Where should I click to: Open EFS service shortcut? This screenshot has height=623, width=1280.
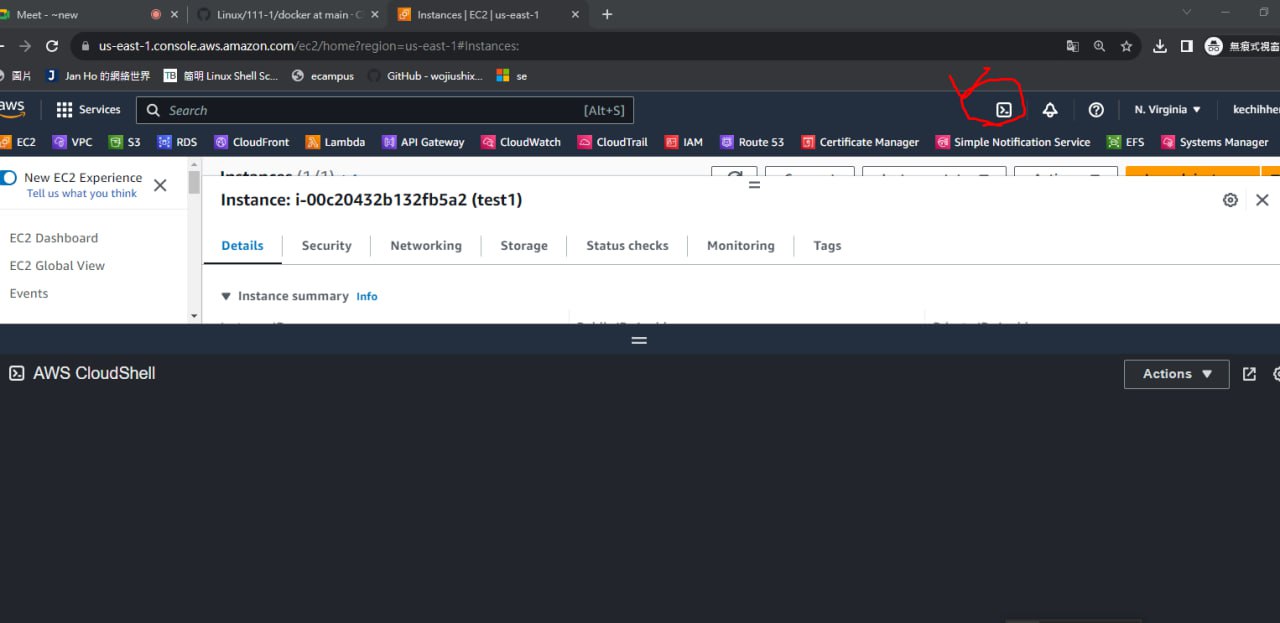(1126, 142)
